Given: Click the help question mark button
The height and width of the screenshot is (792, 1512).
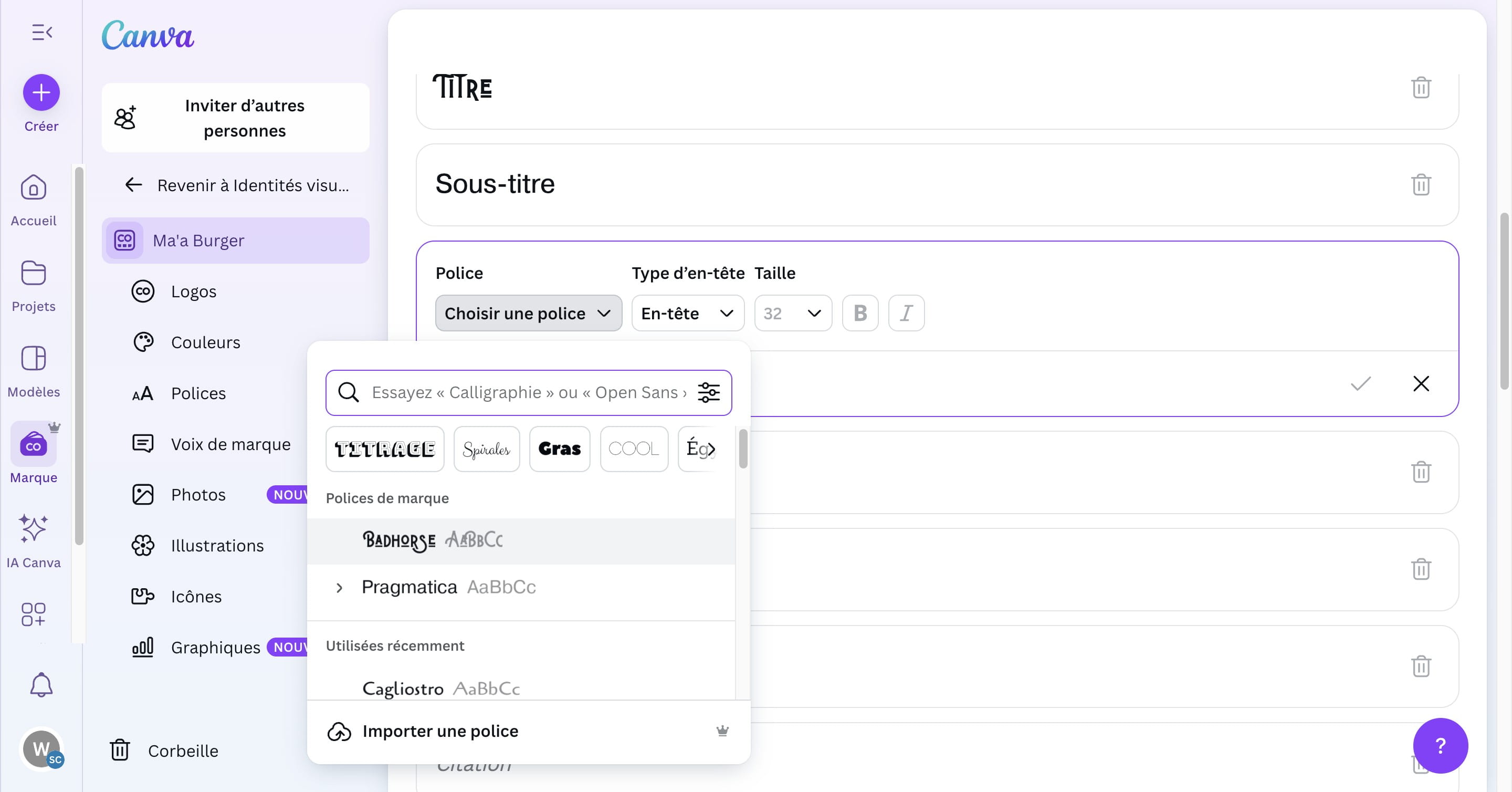Looking at the screenshot, I should 1440,745.
